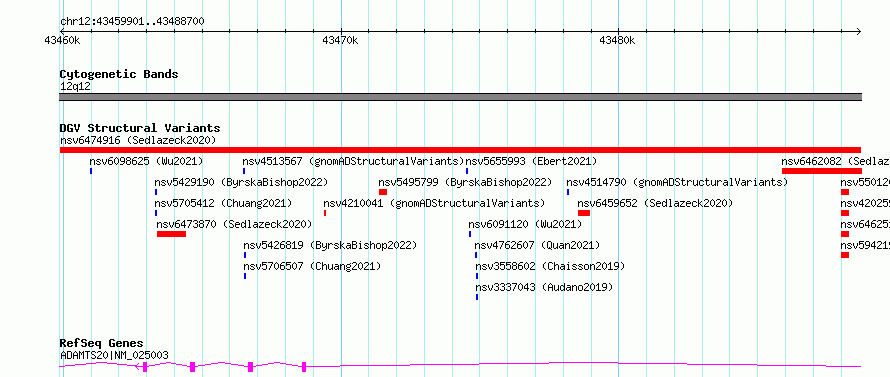Open nsv5706507 (Chuang2021) label
Image resolution: width=890 pixels, height=377 pixels.
click(x=313, y=266)
